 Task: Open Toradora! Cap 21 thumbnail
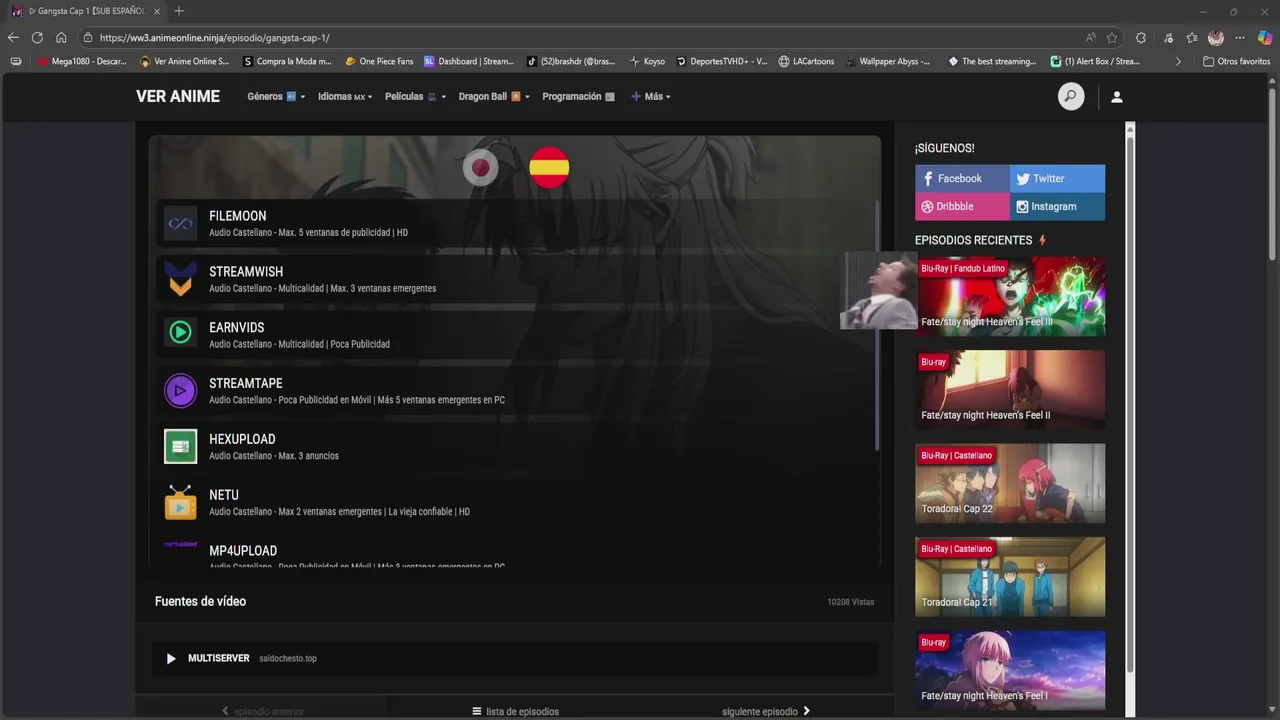click(1010, 576)
